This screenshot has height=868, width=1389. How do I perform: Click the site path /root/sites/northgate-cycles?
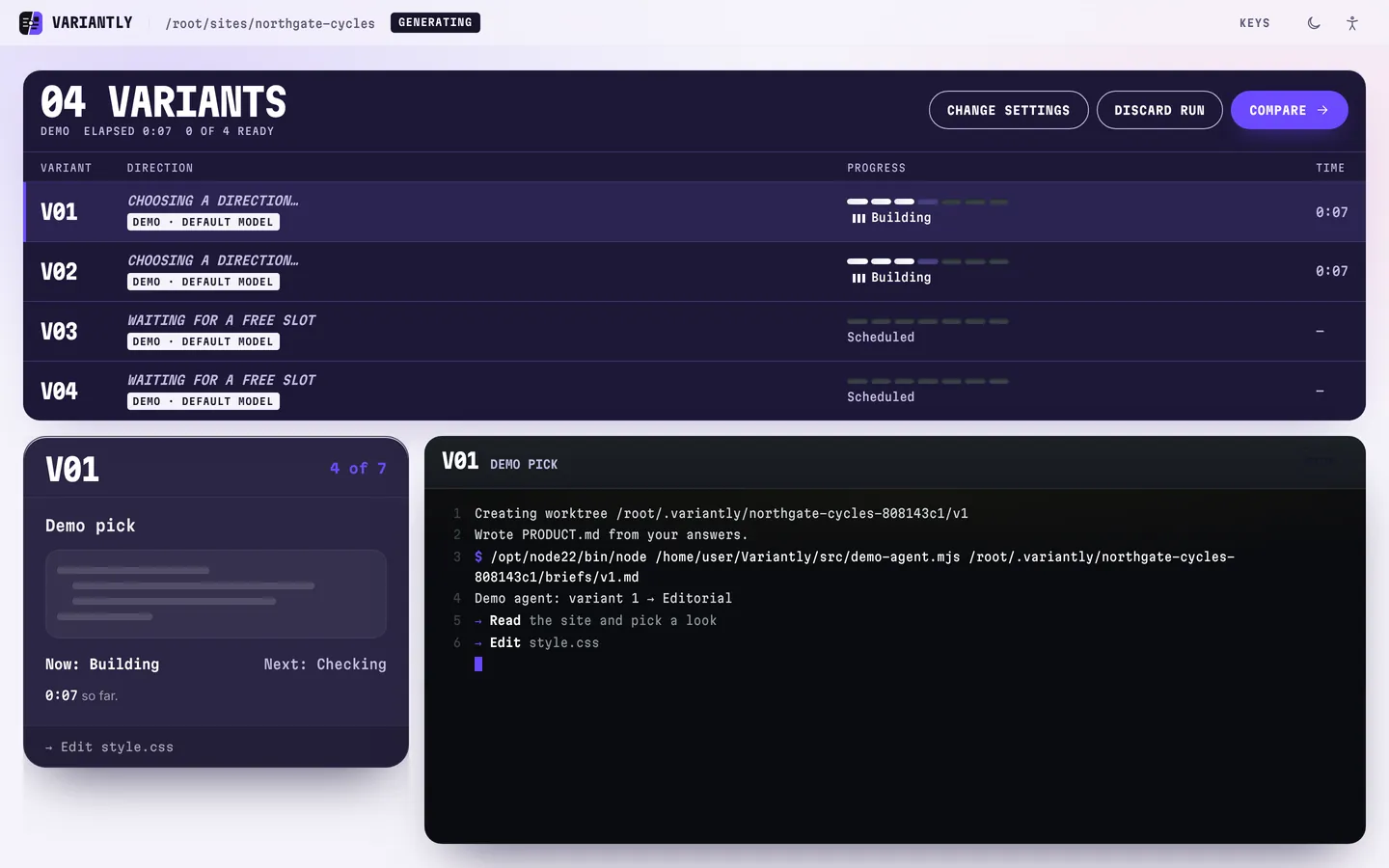point(270,23)
